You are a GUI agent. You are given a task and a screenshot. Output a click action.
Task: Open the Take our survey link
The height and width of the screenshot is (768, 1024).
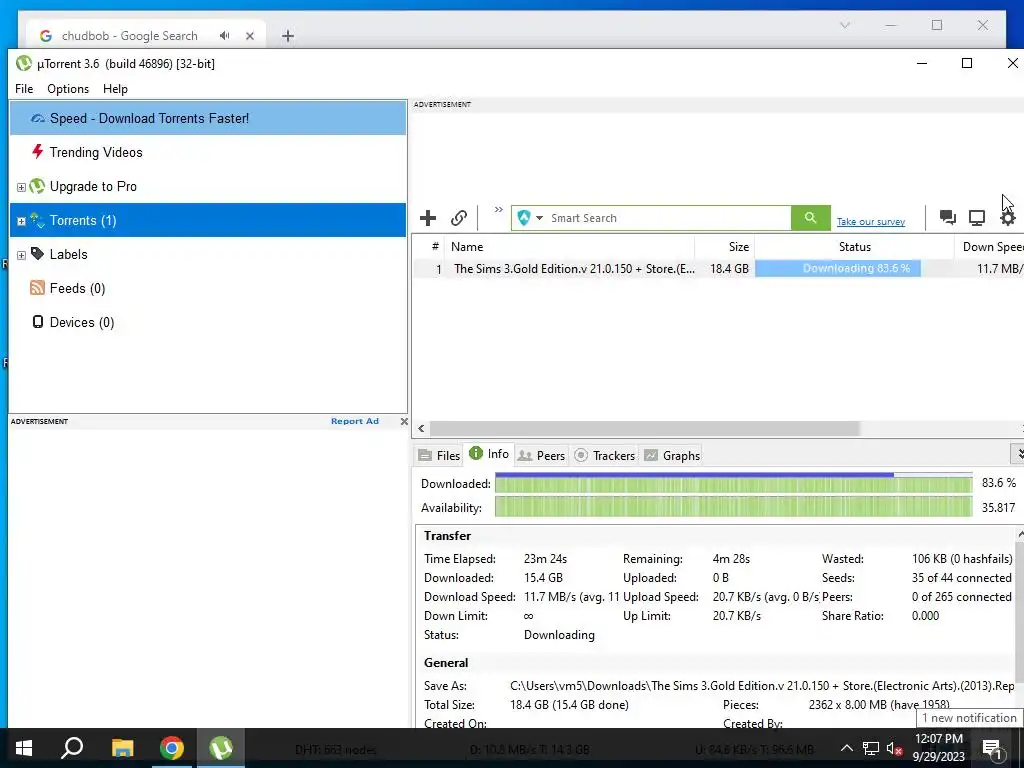point(871,222)
